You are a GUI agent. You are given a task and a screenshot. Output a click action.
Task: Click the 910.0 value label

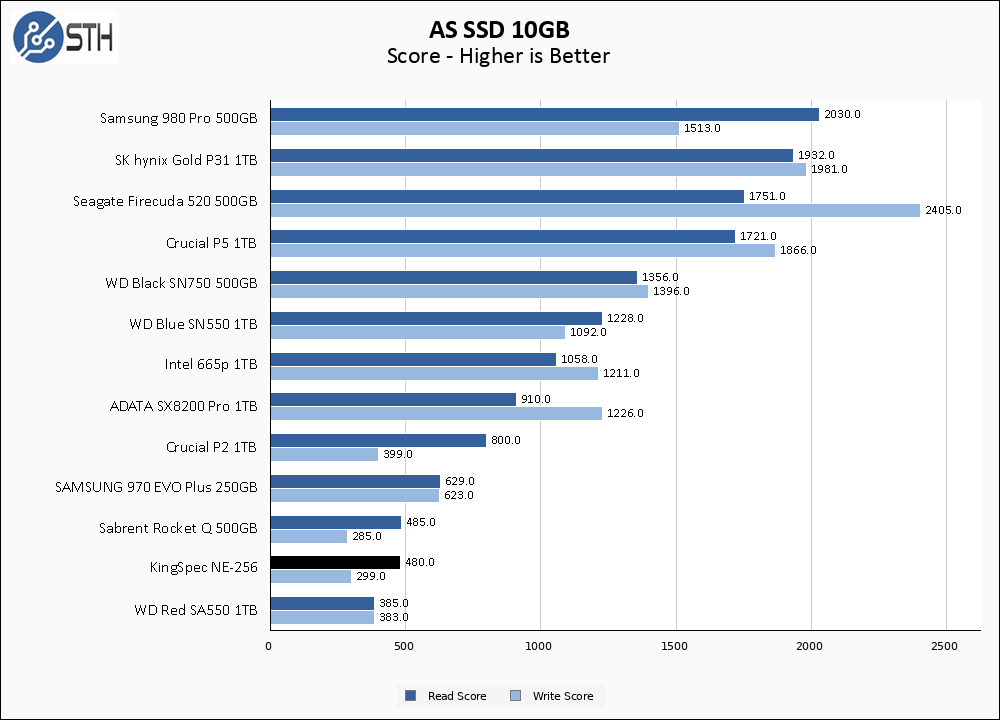[536, 399]
